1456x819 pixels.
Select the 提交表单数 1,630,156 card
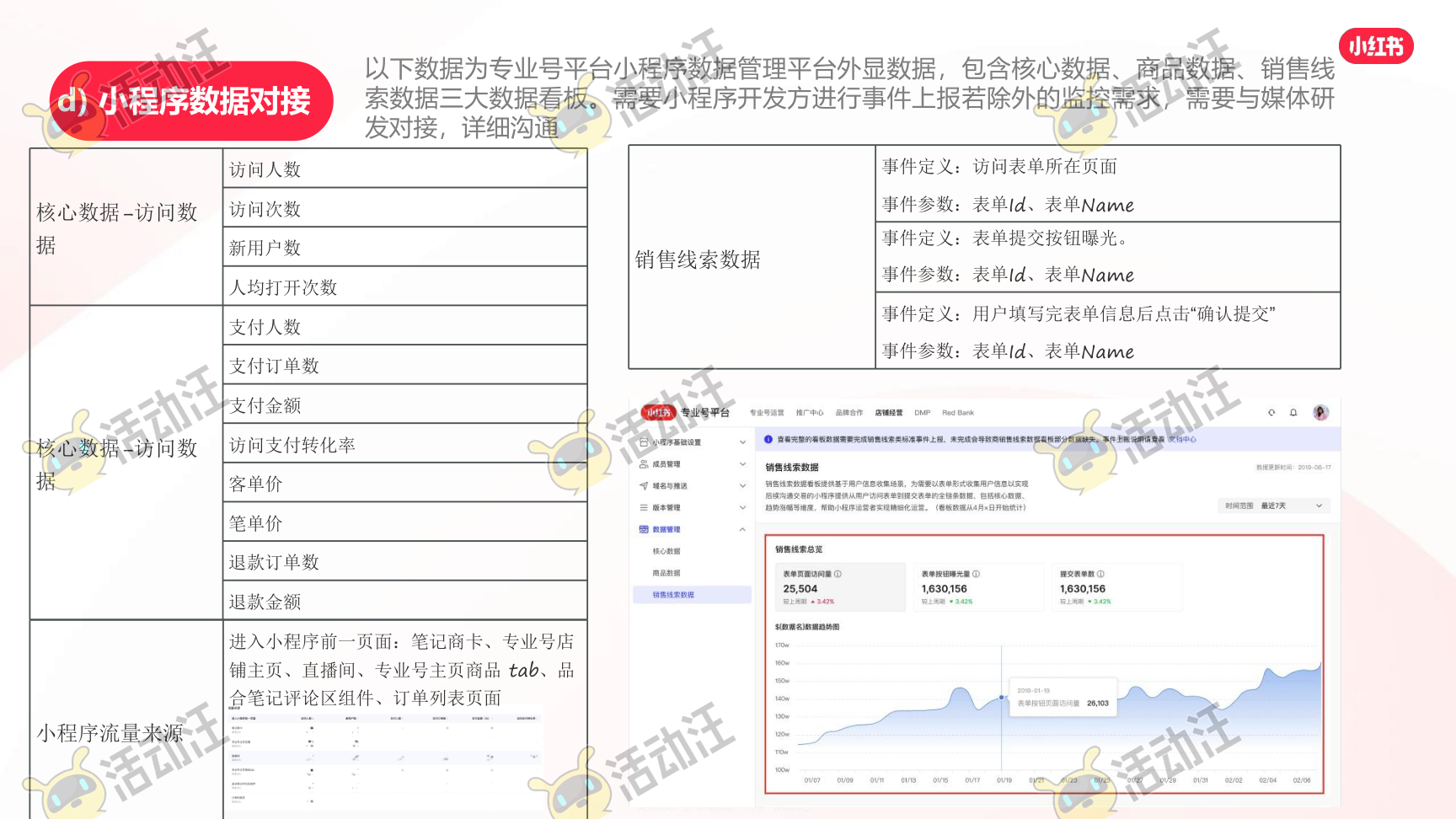tap(1117, 587)
